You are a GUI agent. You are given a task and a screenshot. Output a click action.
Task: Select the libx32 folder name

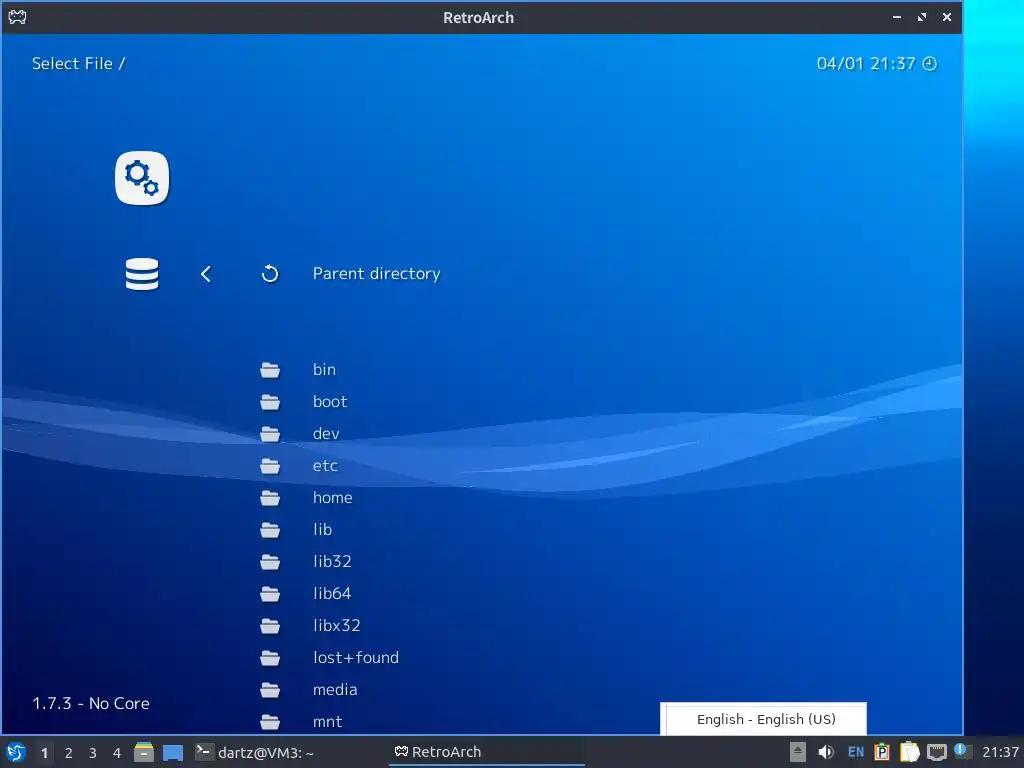click(336, 626)
